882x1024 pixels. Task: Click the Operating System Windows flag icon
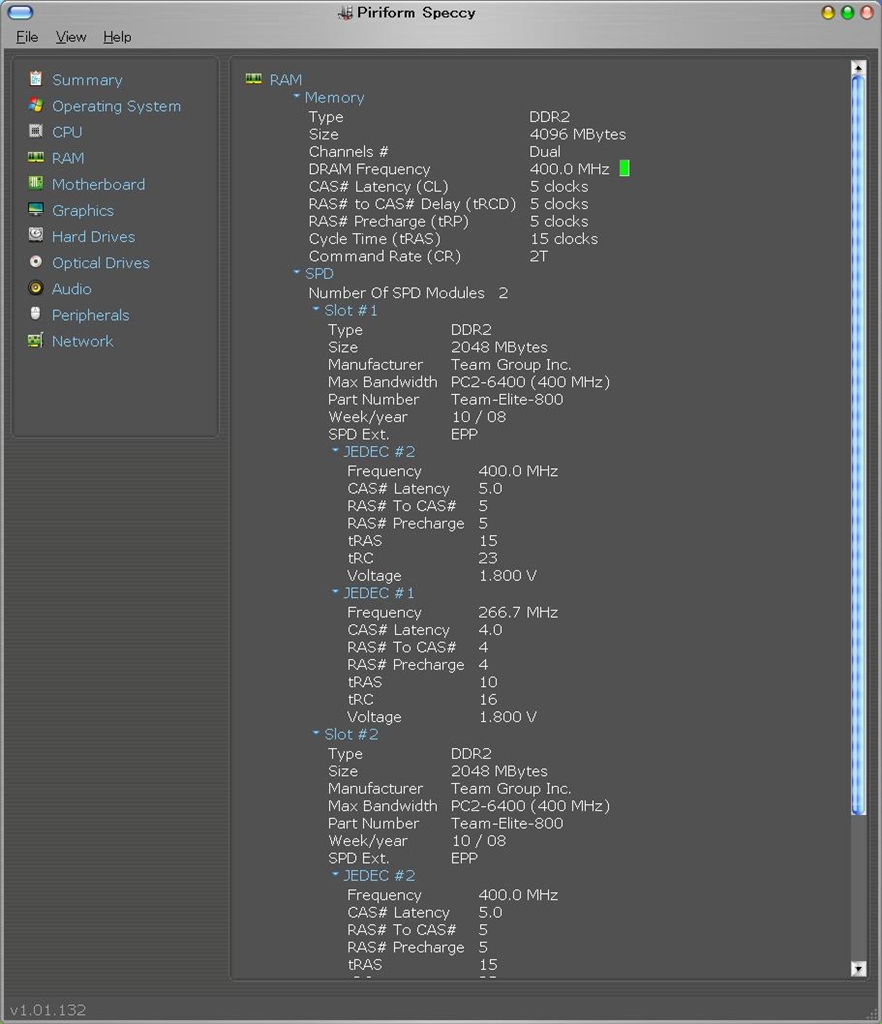tap(36, 105)
